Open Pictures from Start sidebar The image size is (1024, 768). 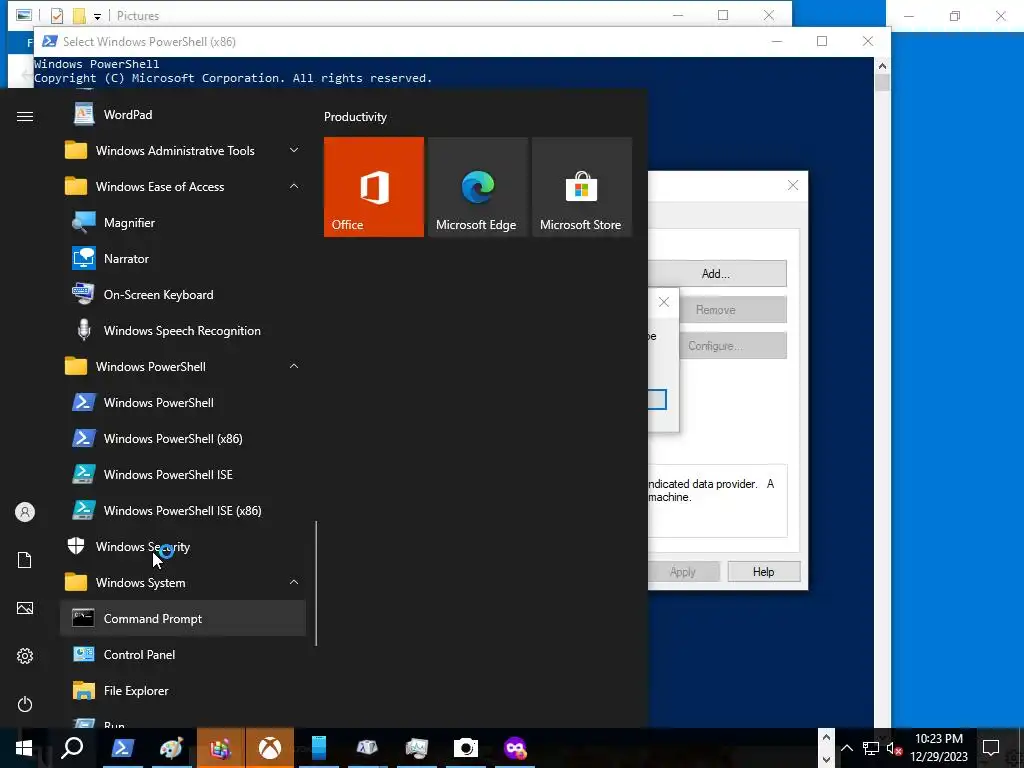pyautogui.click(x=25, y=608)
